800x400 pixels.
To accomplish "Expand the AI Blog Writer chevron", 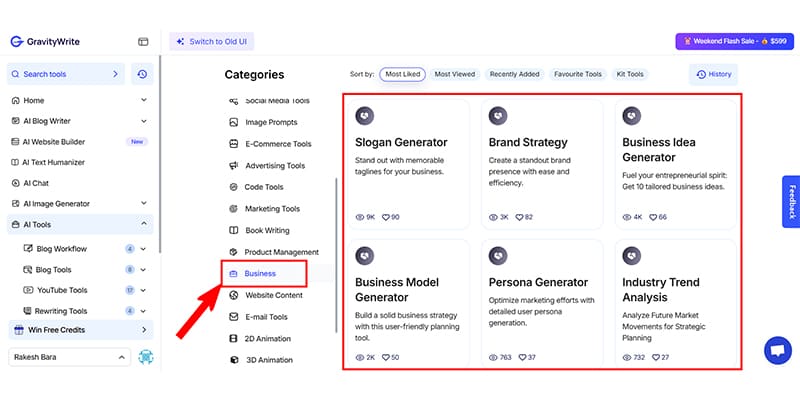I will click(143, 121).
